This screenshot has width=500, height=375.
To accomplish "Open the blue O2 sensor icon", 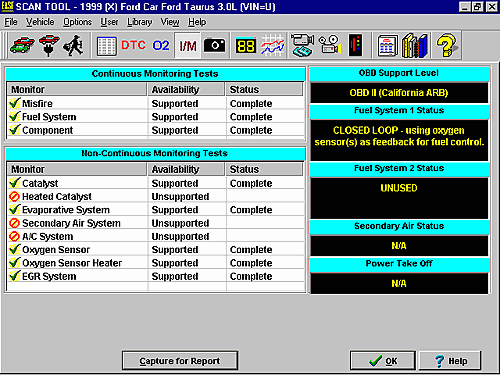I will pyautogui.click(x=161, y=45).
